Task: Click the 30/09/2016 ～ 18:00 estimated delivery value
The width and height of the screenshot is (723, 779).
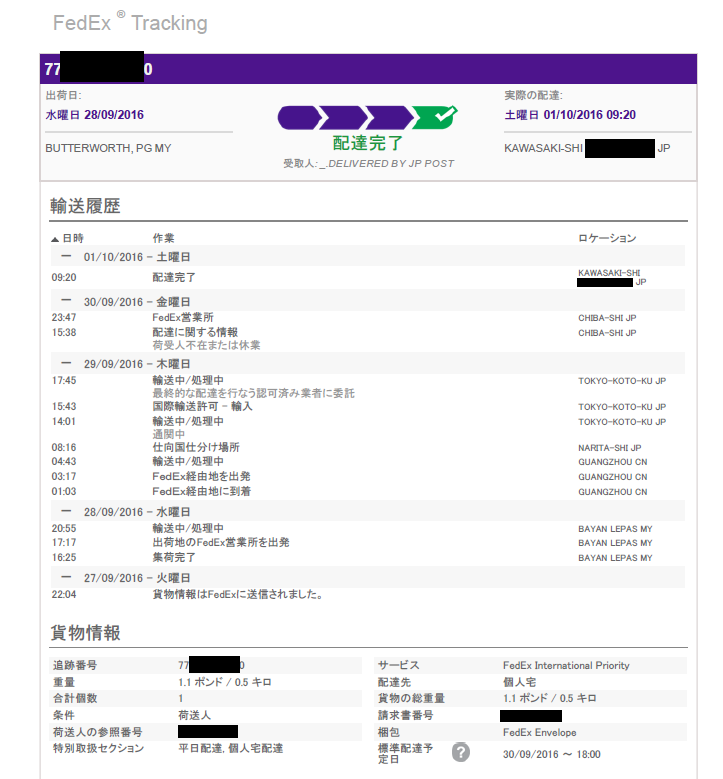Action: click(x=551, y=754)
